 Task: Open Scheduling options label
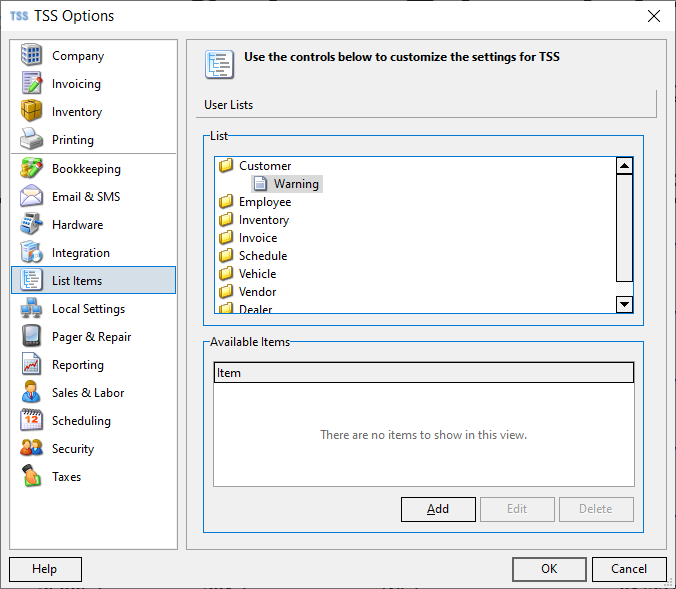(x=81, y=421)
